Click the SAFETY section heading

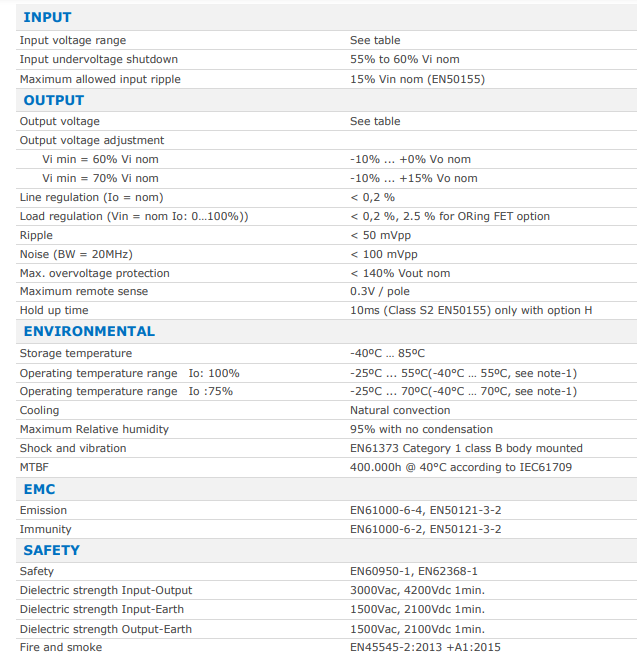[51, 550]
